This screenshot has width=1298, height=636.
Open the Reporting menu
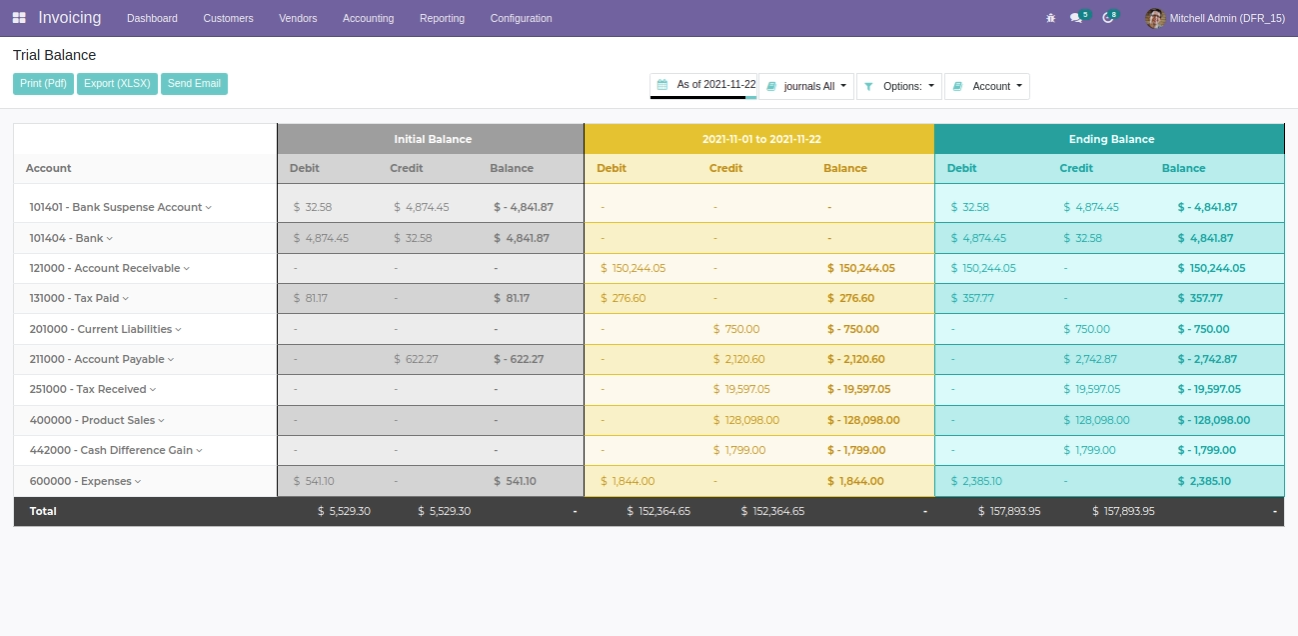pos(442,18)
